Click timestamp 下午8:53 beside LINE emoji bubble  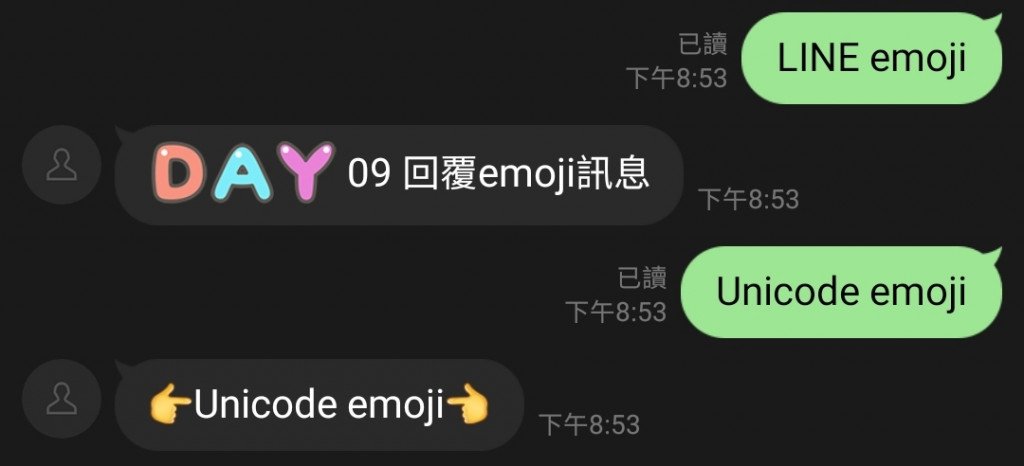(x=677, y=78)
